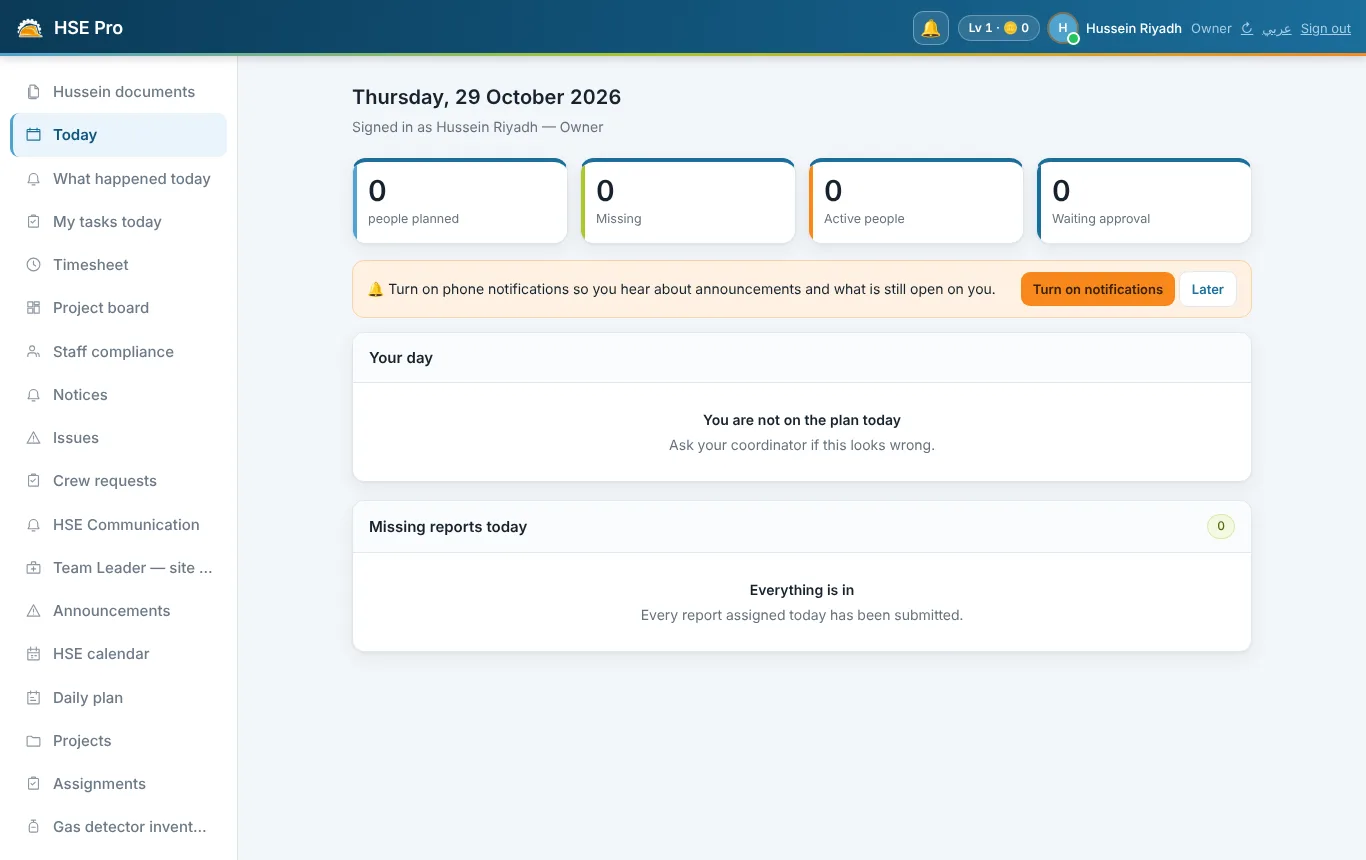Open Gas detector inventory

coord(118,827)
